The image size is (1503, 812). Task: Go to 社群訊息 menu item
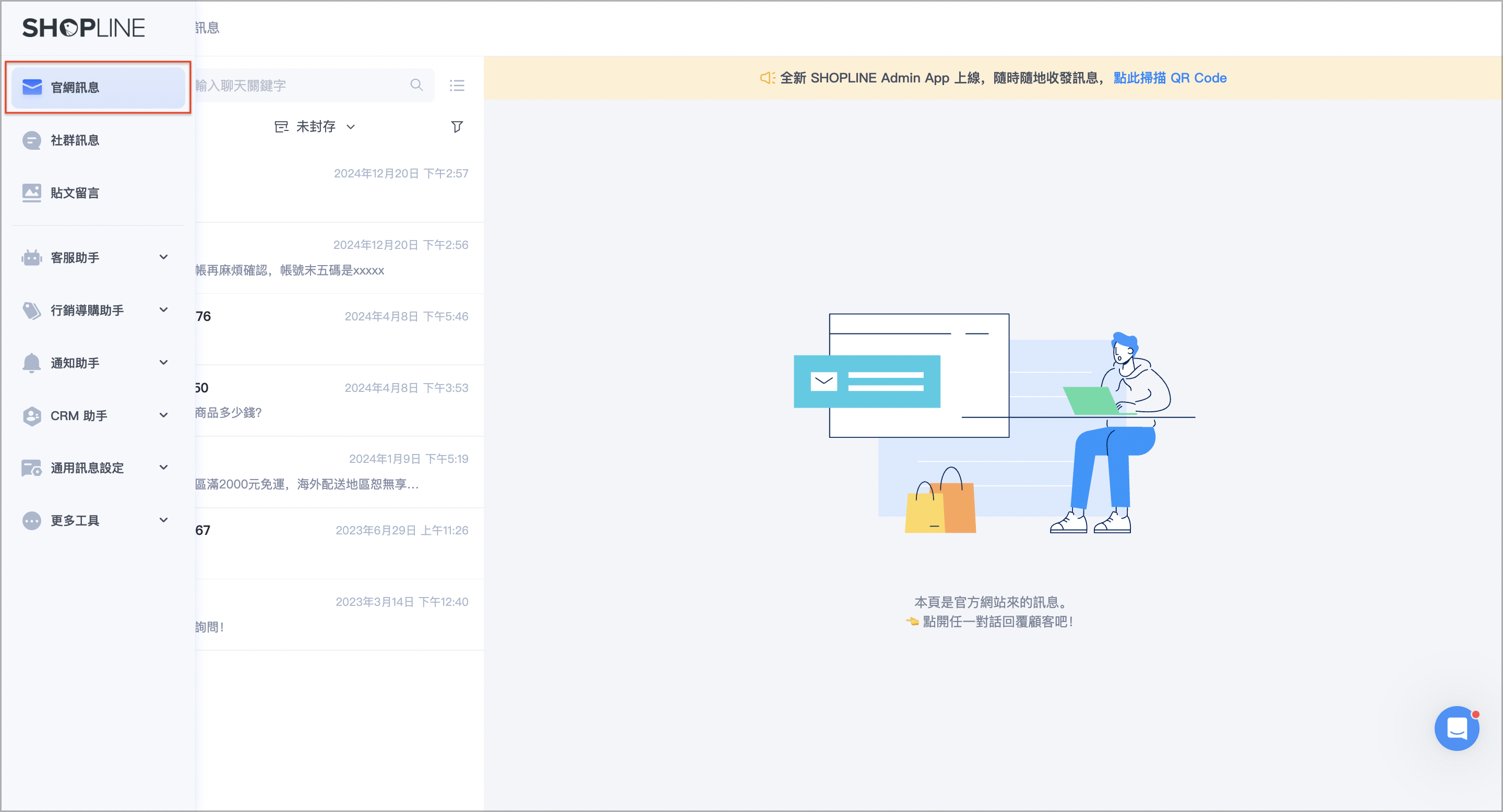[98, 140]
